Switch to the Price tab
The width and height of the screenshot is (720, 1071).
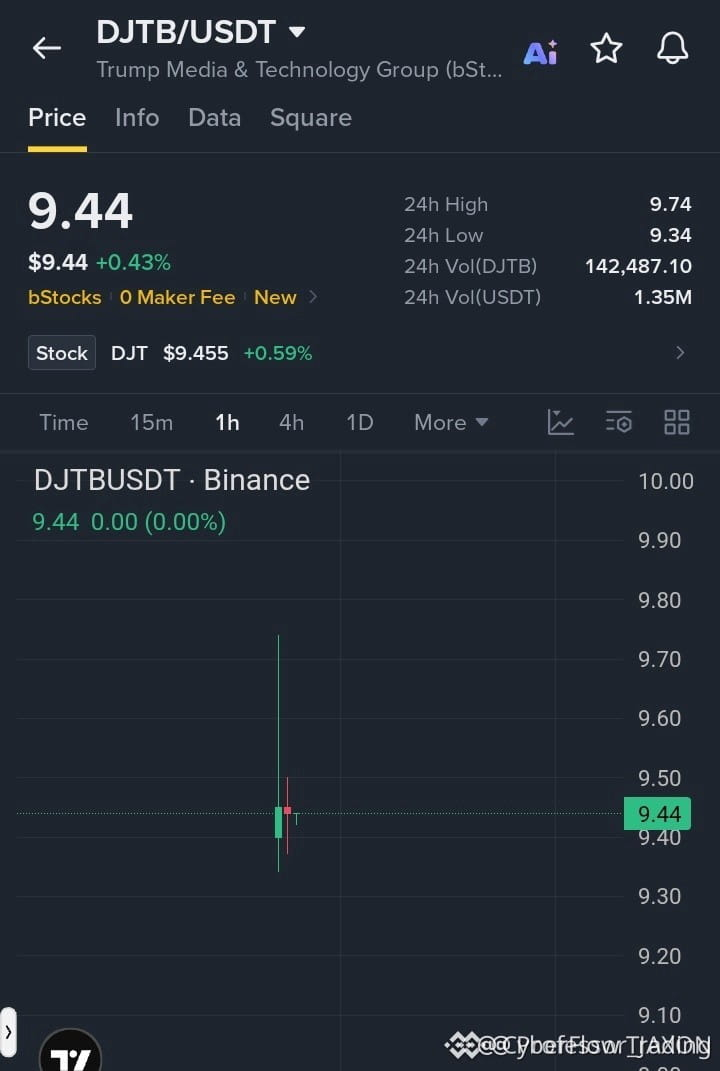tap(57, 117)
